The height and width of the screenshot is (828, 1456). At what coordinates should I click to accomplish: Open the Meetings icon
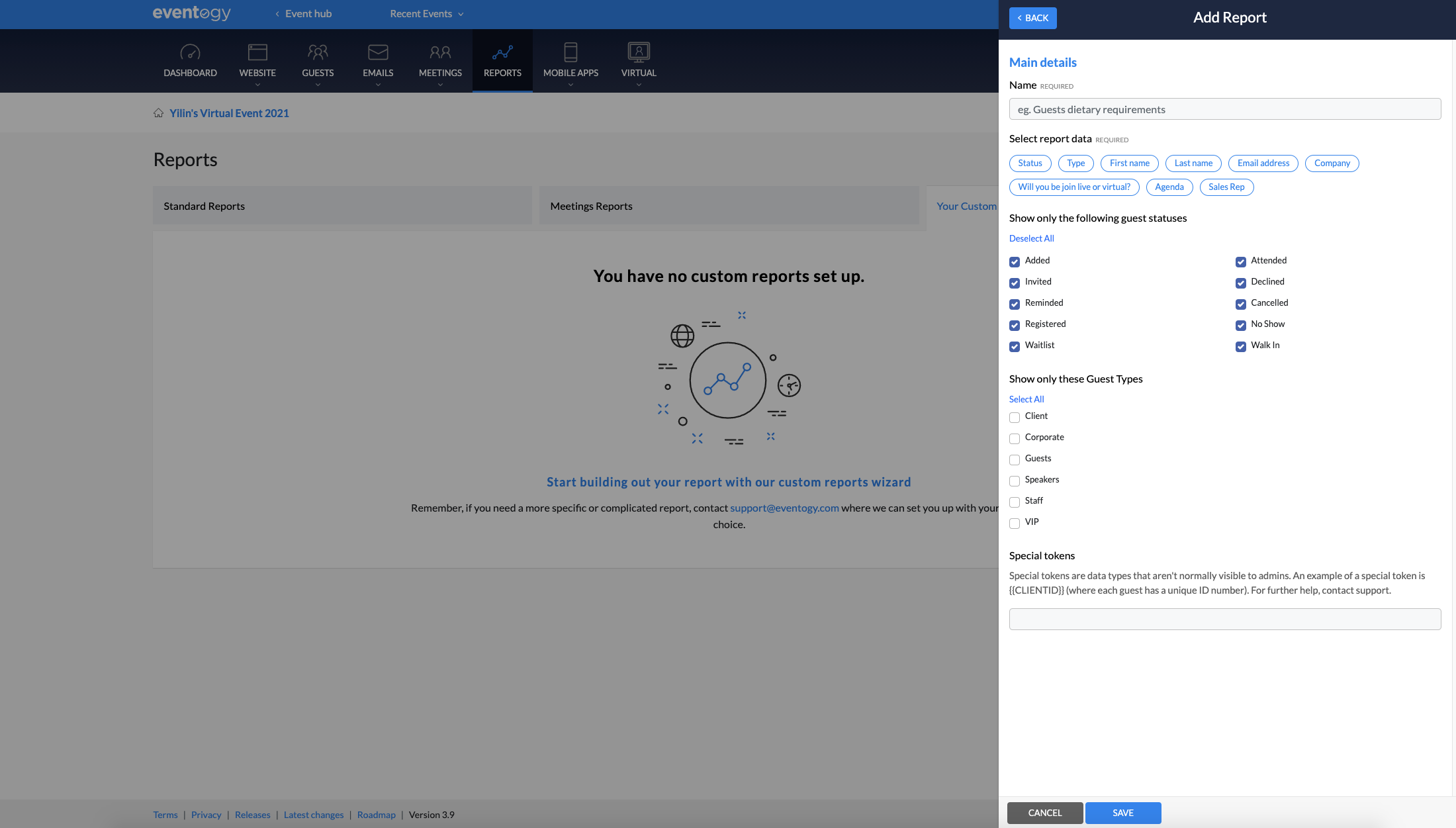click(440, 52)
